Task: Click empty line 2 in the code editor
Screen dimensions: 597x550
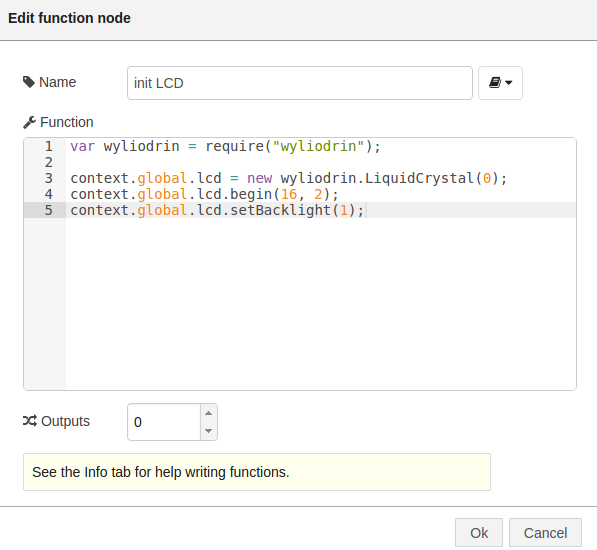Action: [x=321, y=162]
